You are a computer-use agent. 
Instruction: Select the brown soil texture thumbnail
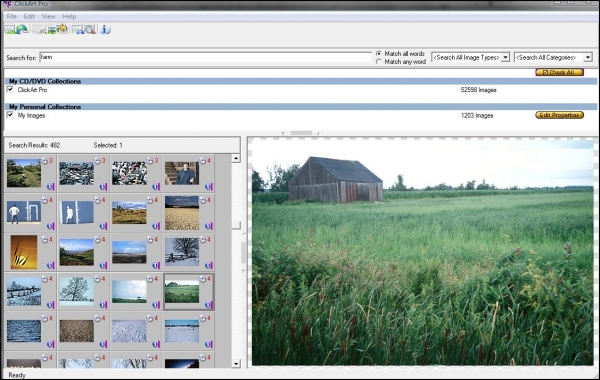point(77,331)
